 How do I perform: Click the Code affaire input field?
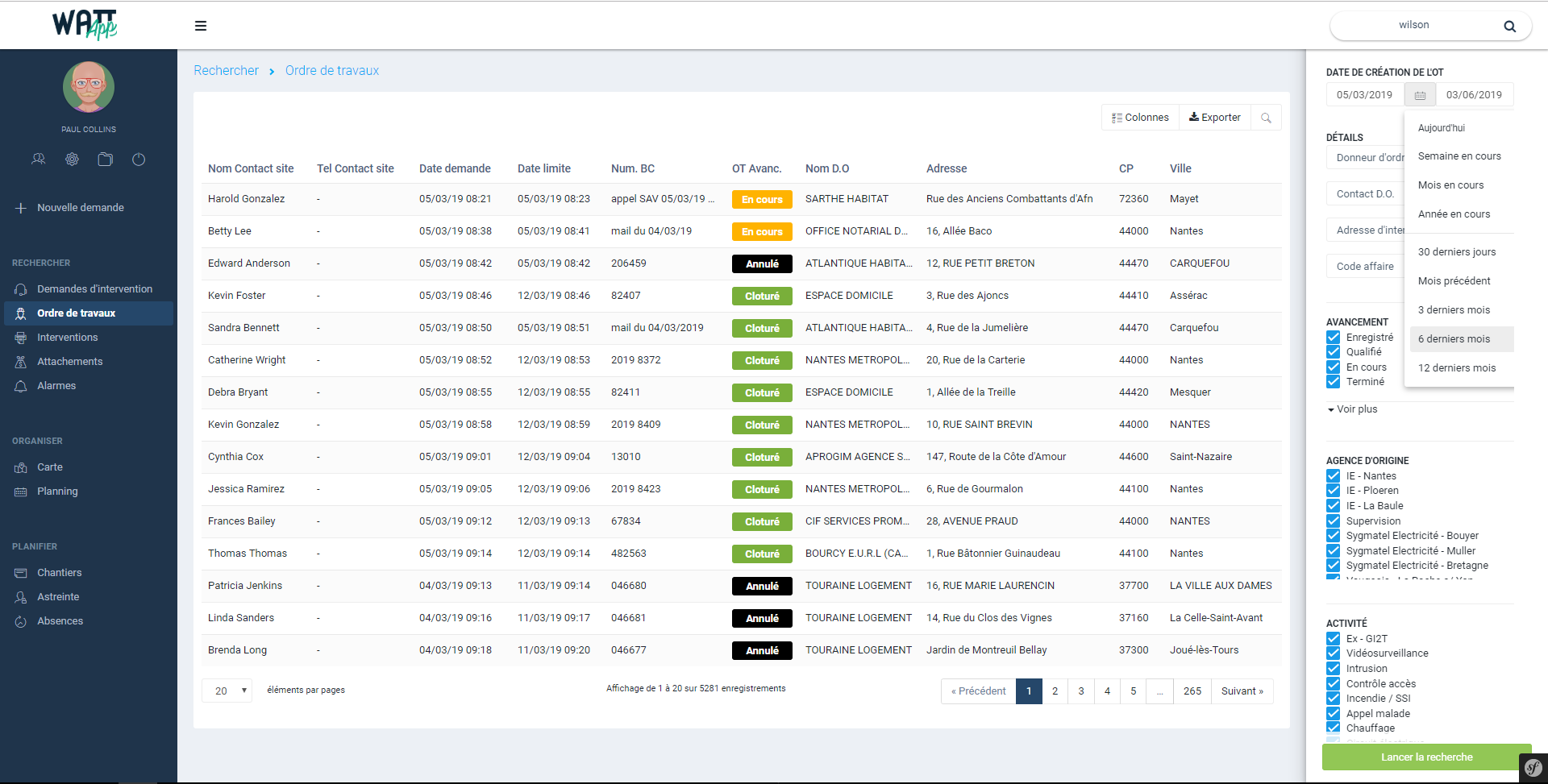point(1366,267)
